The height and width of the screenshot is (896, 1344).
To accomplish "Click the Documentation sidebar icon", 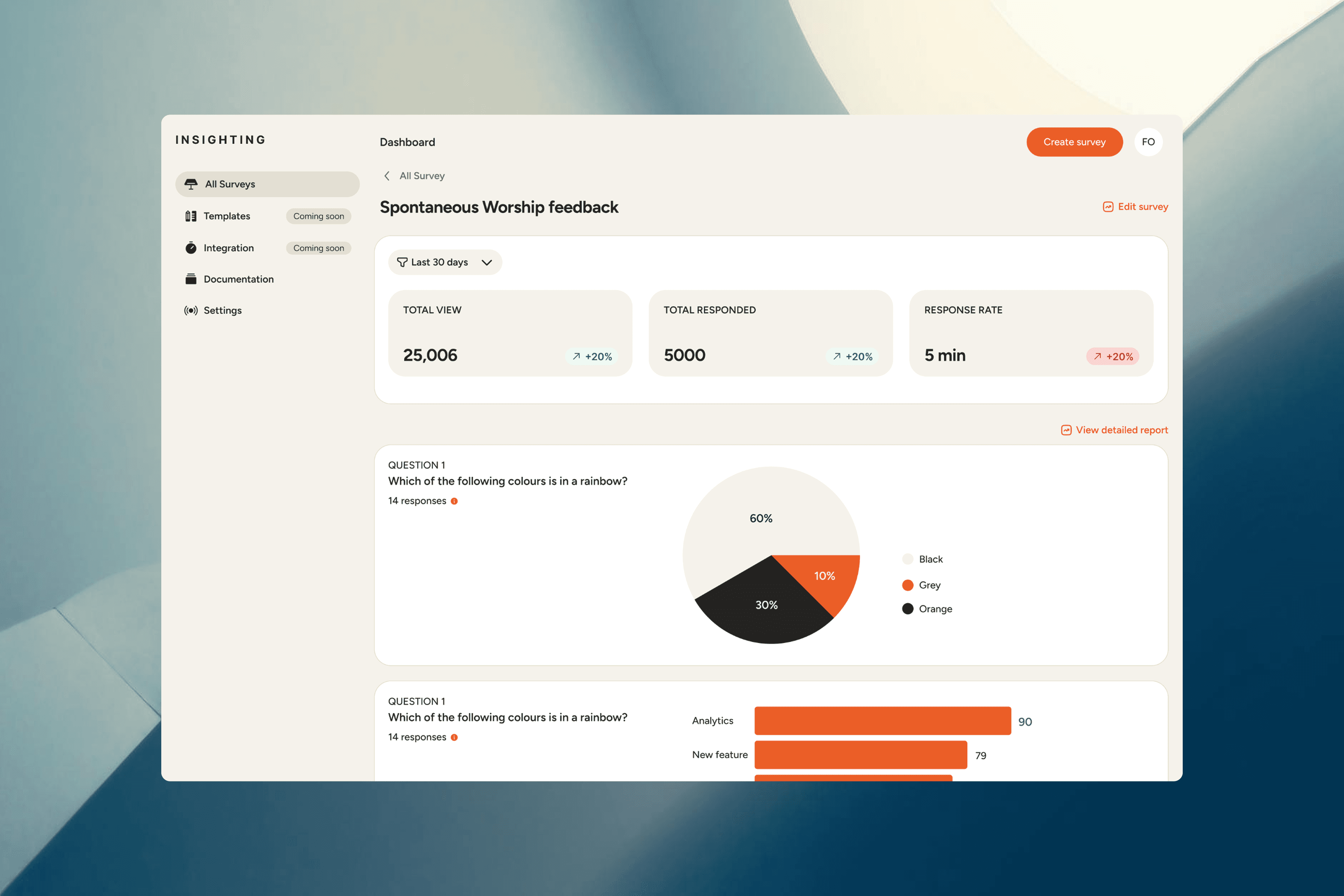I will point(191,279).
